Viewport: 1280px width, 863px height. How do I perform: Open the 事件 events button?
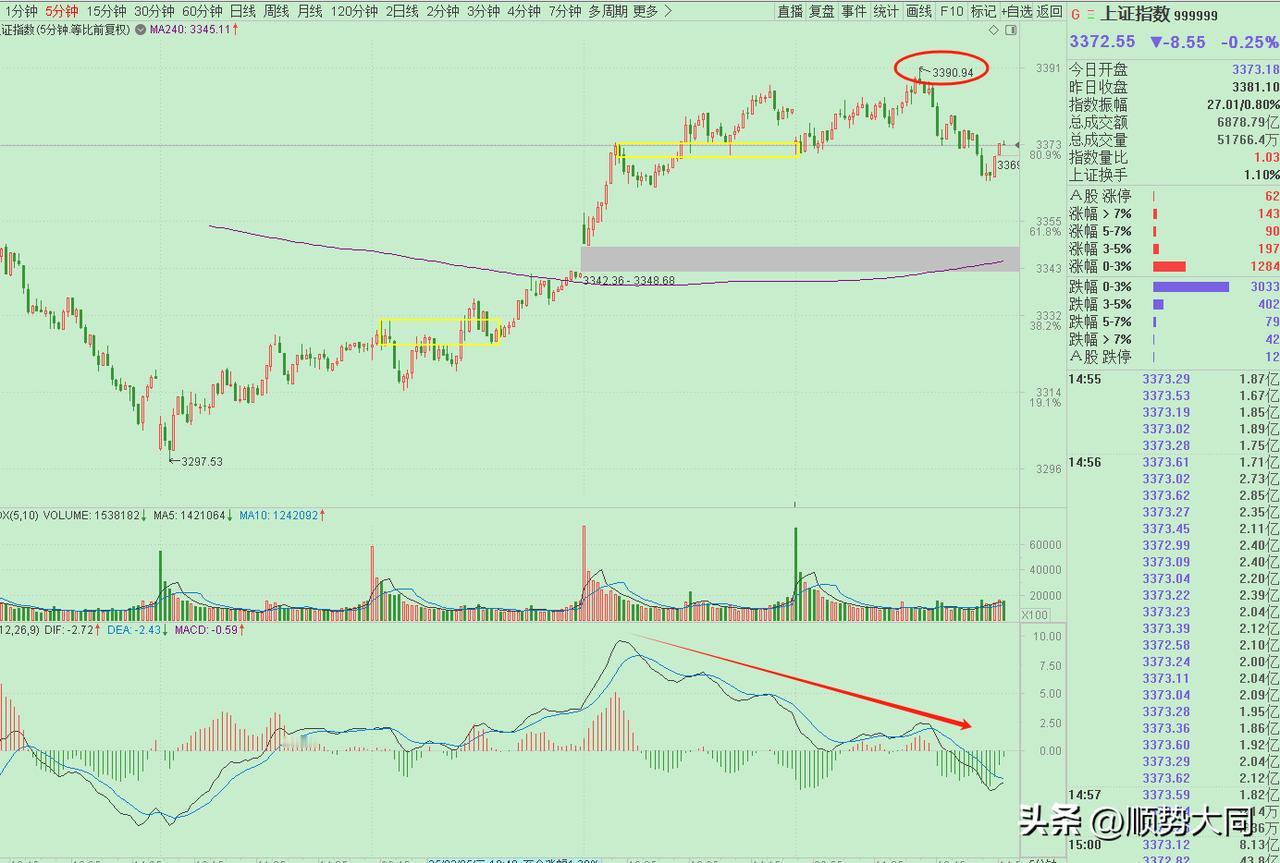click(x=854, y=11)
